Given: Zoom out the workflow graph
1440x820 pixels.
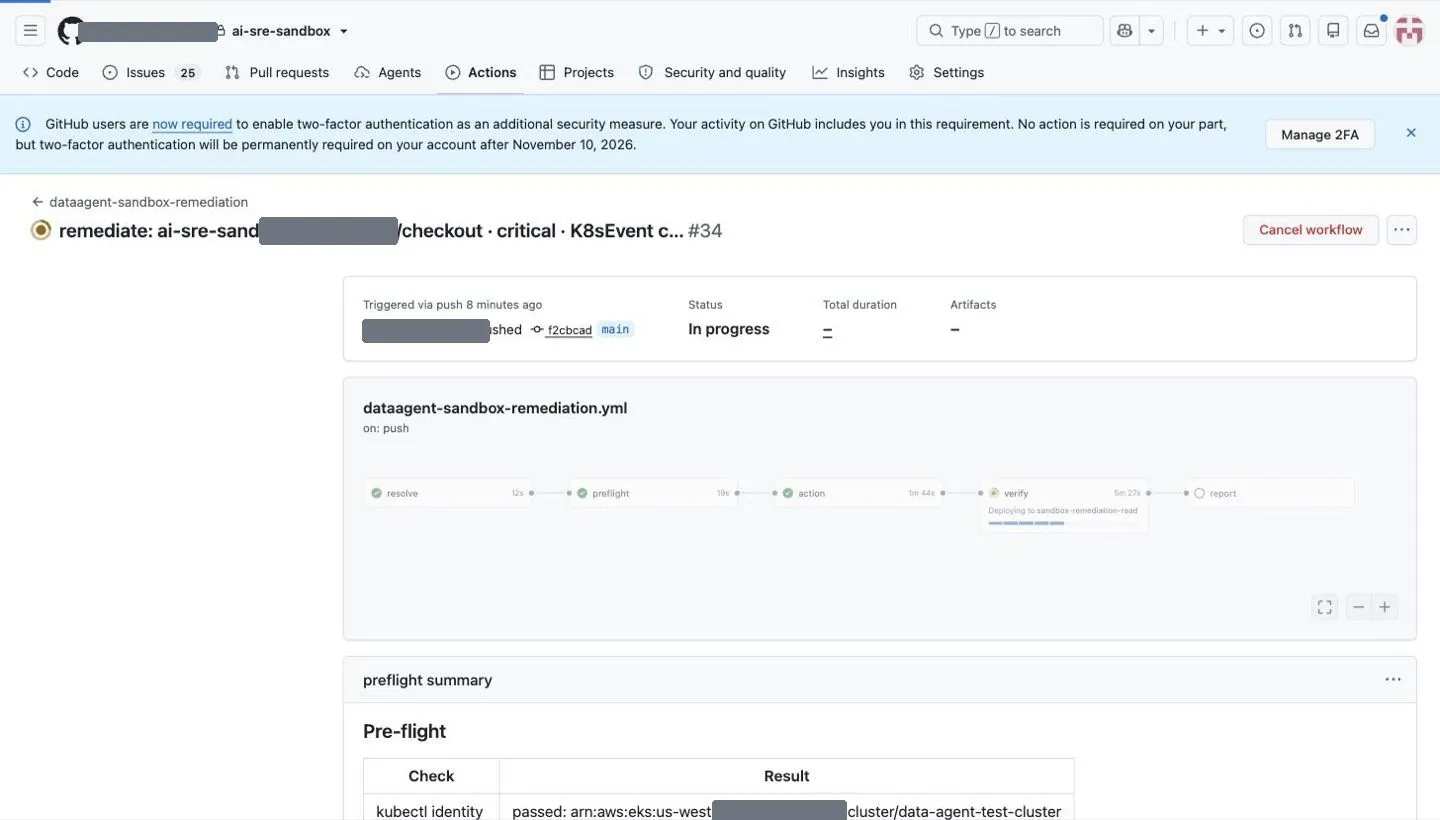Looking at the screenshot, I should [x=1358, y=607].
